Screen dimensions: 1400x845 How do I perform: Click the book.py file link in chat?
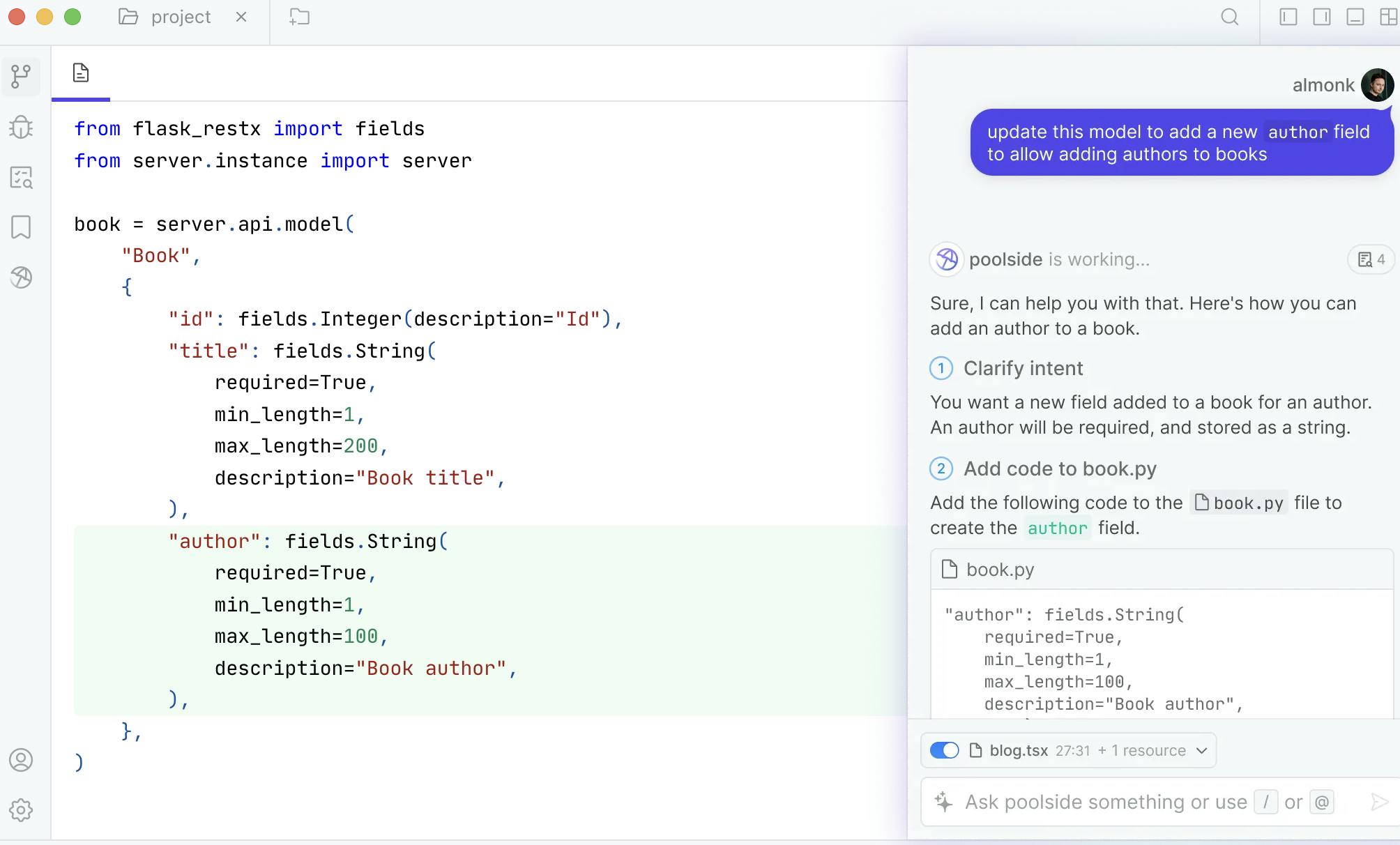[x=1239, y=503]
